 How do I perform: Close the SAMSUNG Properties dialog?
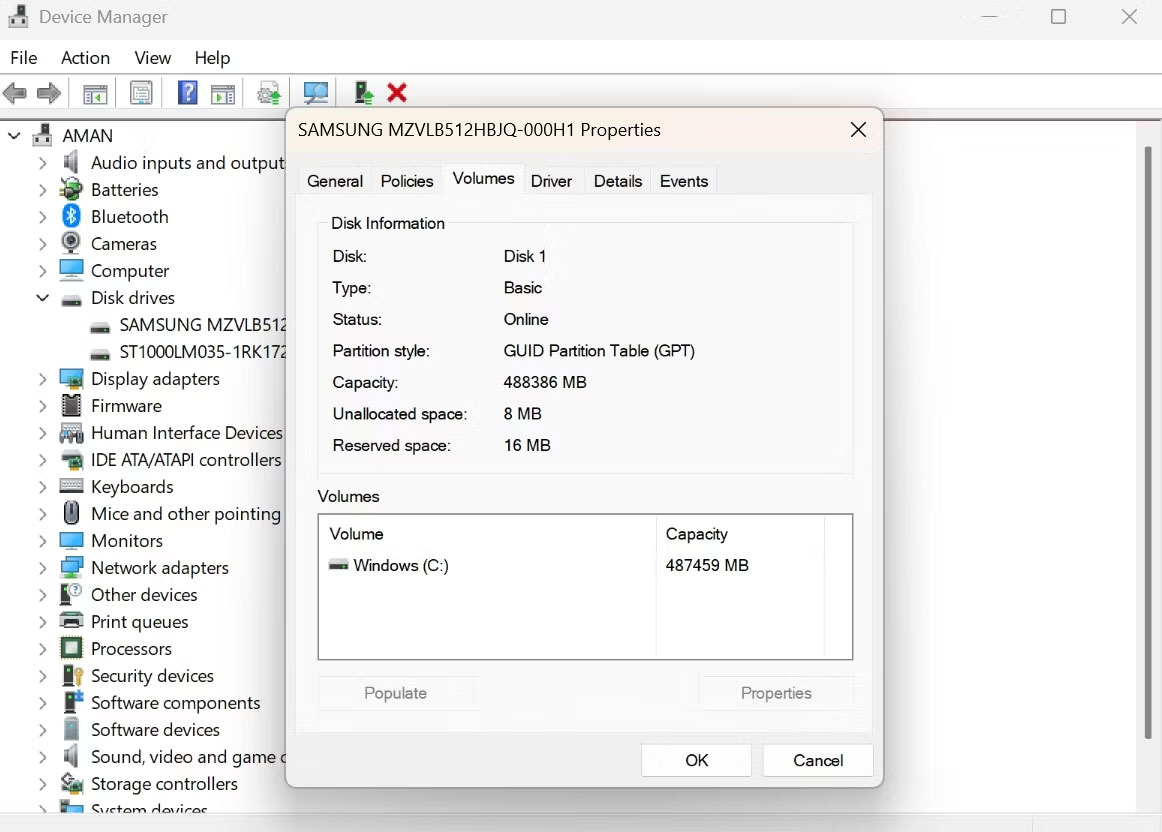pyautogui.click(x=858, y=130)
